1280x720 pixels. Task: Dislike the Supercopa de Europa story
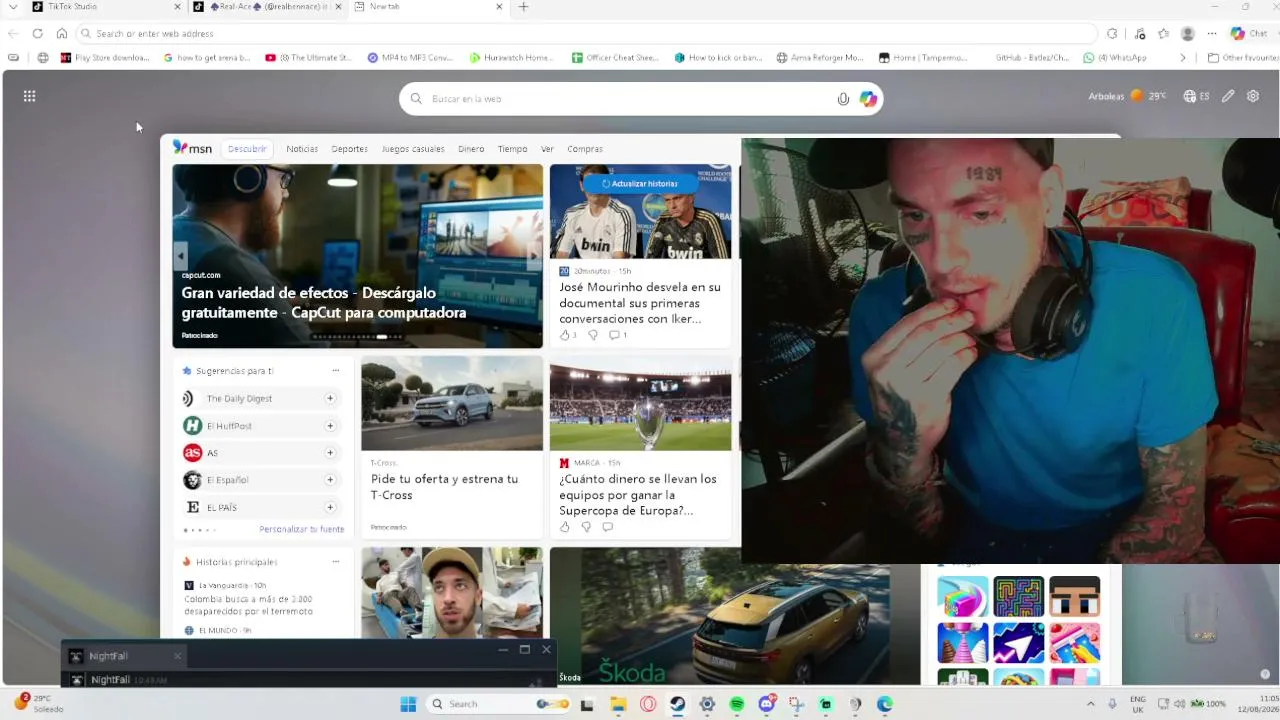tap(586, 527)
